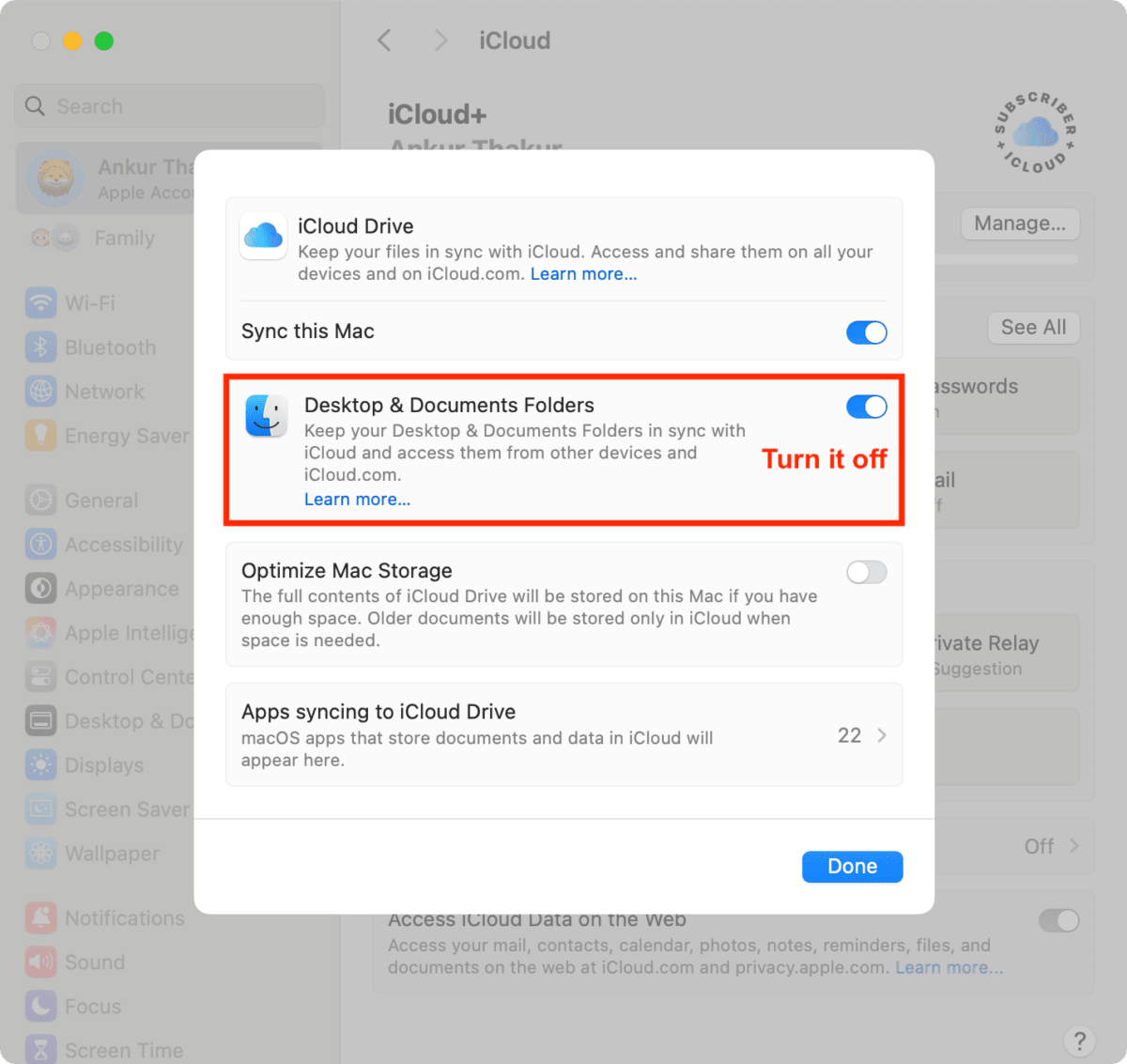
Task: Open Desktop & Documents Learn more link
Action: pyautogui.click(x=357, y=500)
